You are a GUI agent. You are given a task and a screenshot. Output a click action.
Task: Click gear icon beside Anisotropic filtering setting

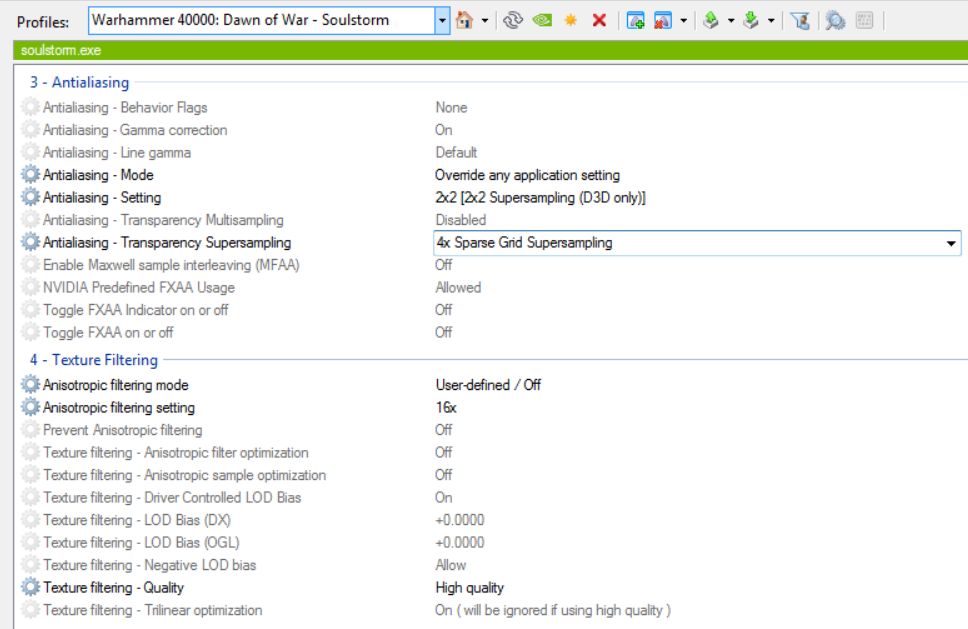pyautogui.click(x=30, y=407)
